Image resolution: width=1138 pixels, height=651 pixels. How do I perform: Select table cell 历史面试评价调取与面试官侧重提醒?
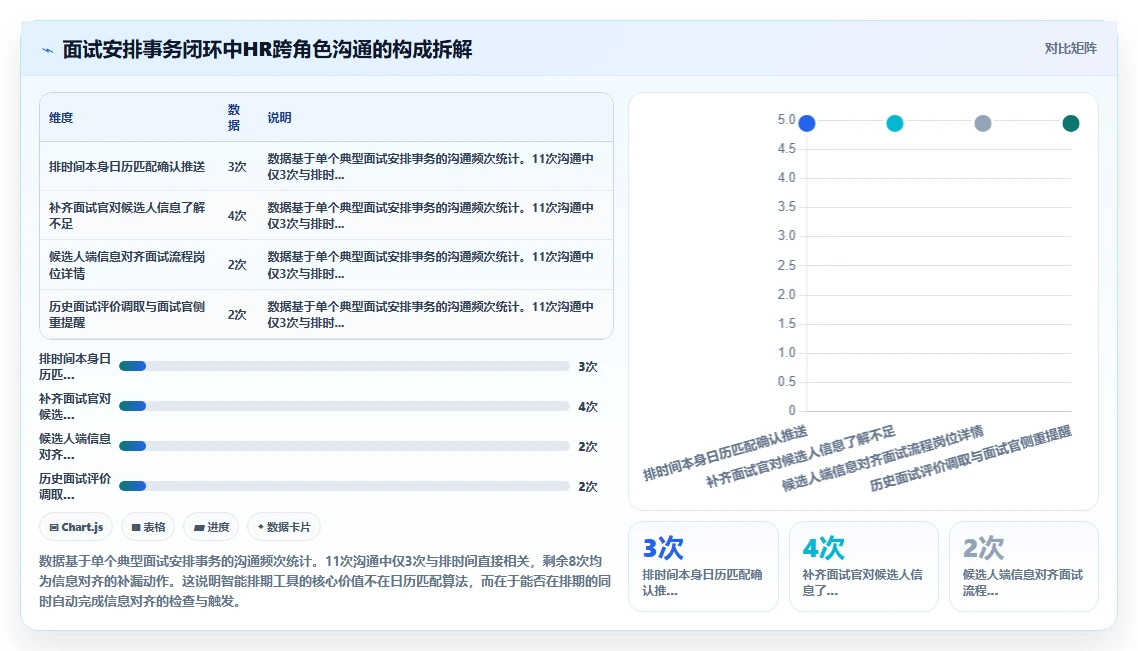pyautogui.click(x=127, y=314)
